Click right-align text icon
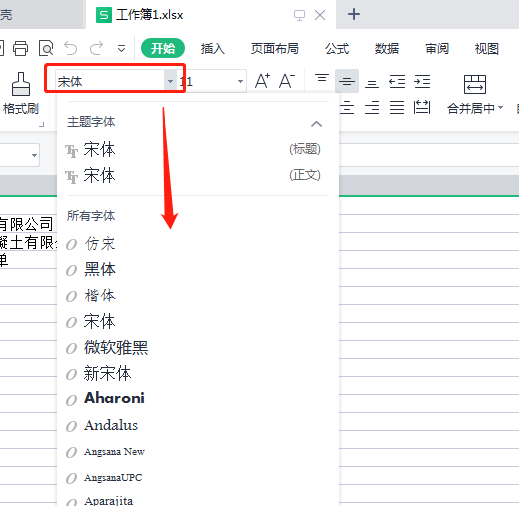 372,108
